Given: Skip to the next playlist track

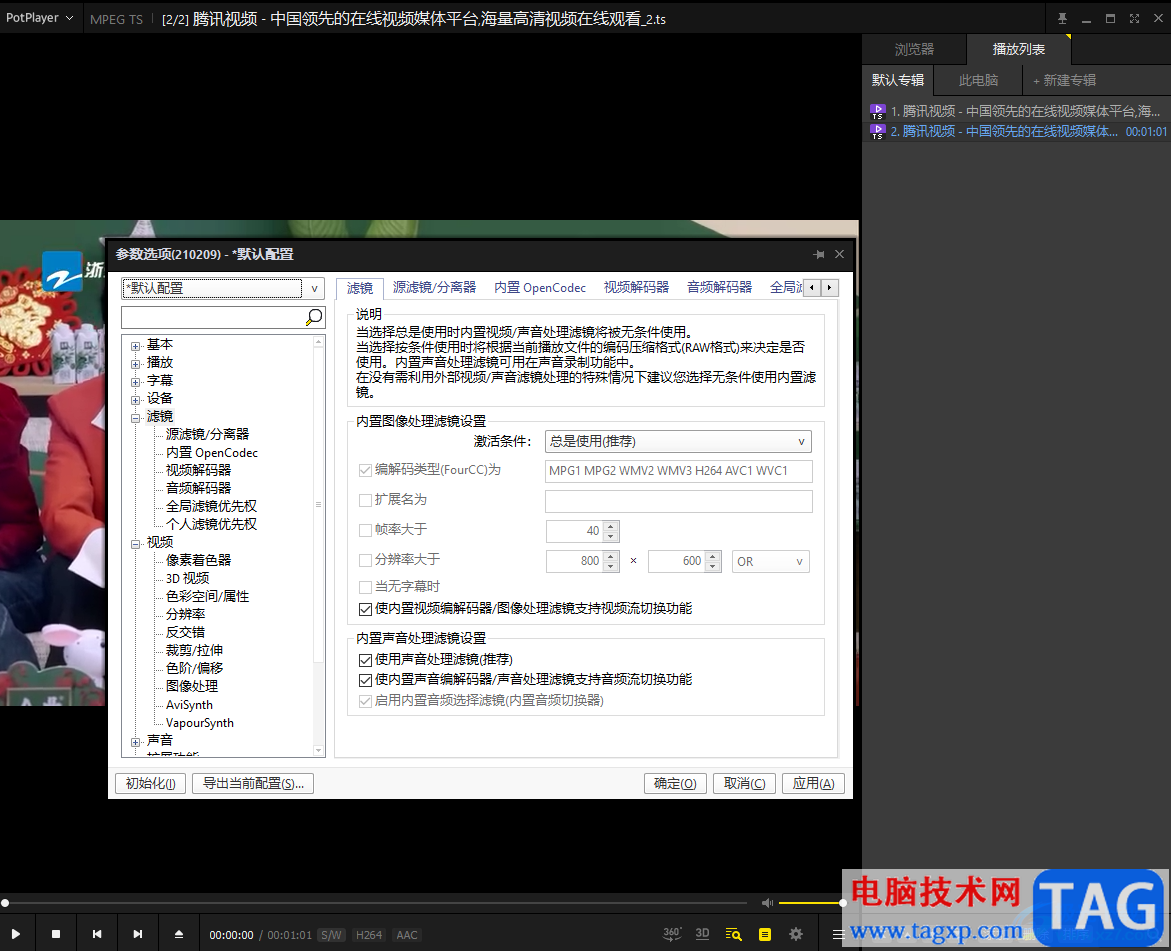Looking at the screenshot, I should 138,934.
